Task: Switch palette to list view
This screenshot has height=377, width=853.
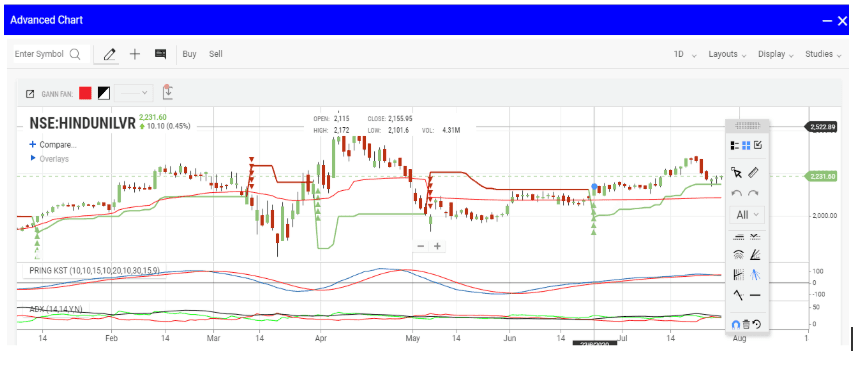Action: [x=735, y=145]
